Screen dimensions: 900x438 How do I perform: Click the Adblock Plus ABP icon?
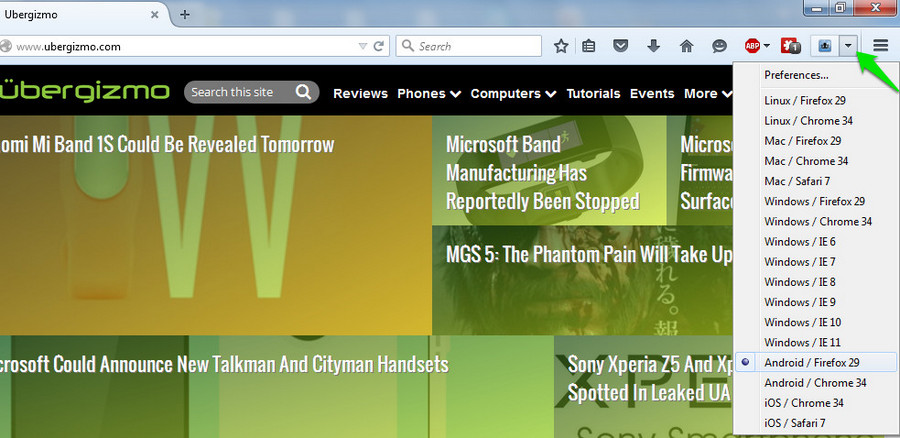pos(752,46)
